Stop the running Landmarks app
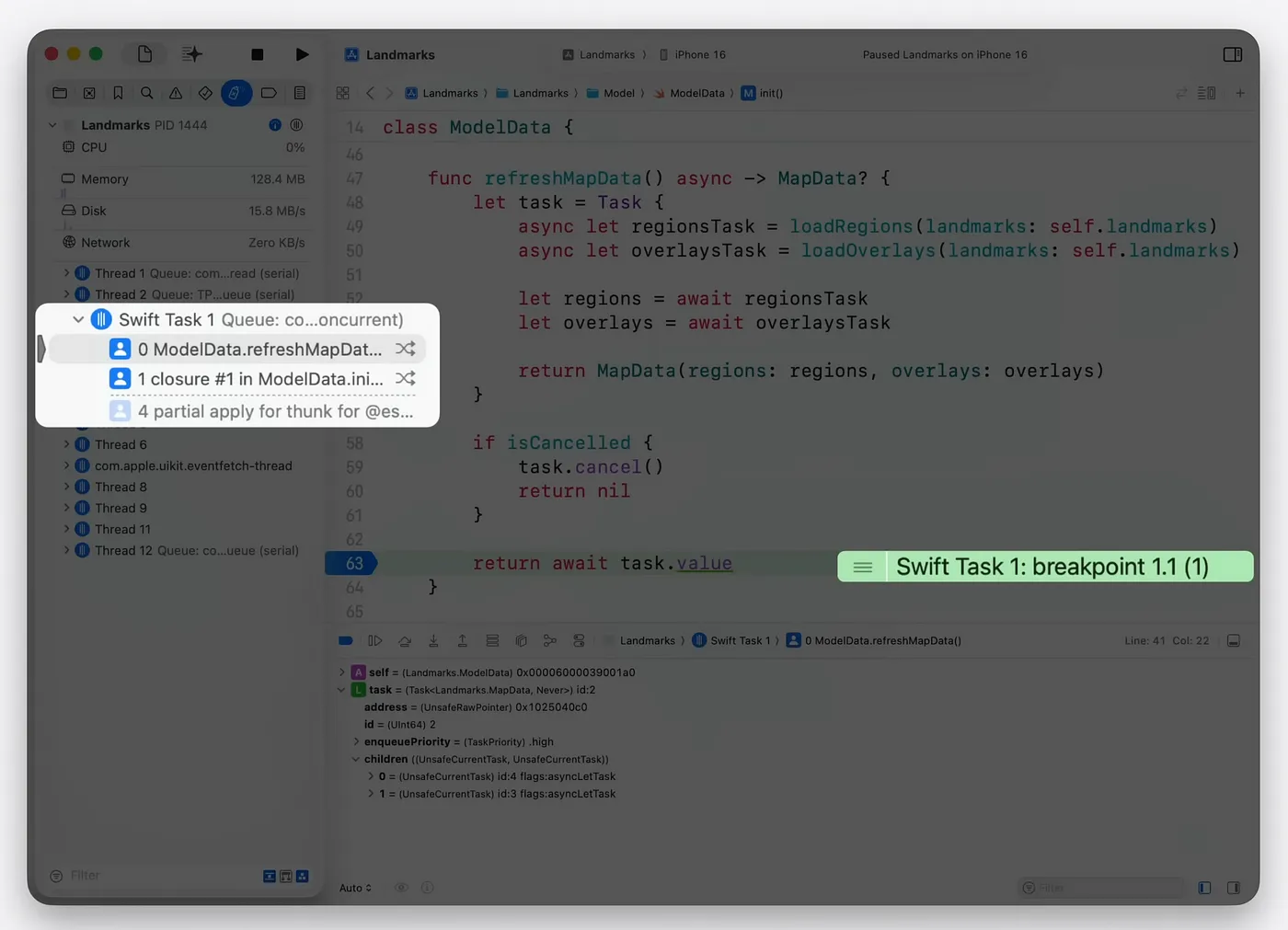 point(258,54)
